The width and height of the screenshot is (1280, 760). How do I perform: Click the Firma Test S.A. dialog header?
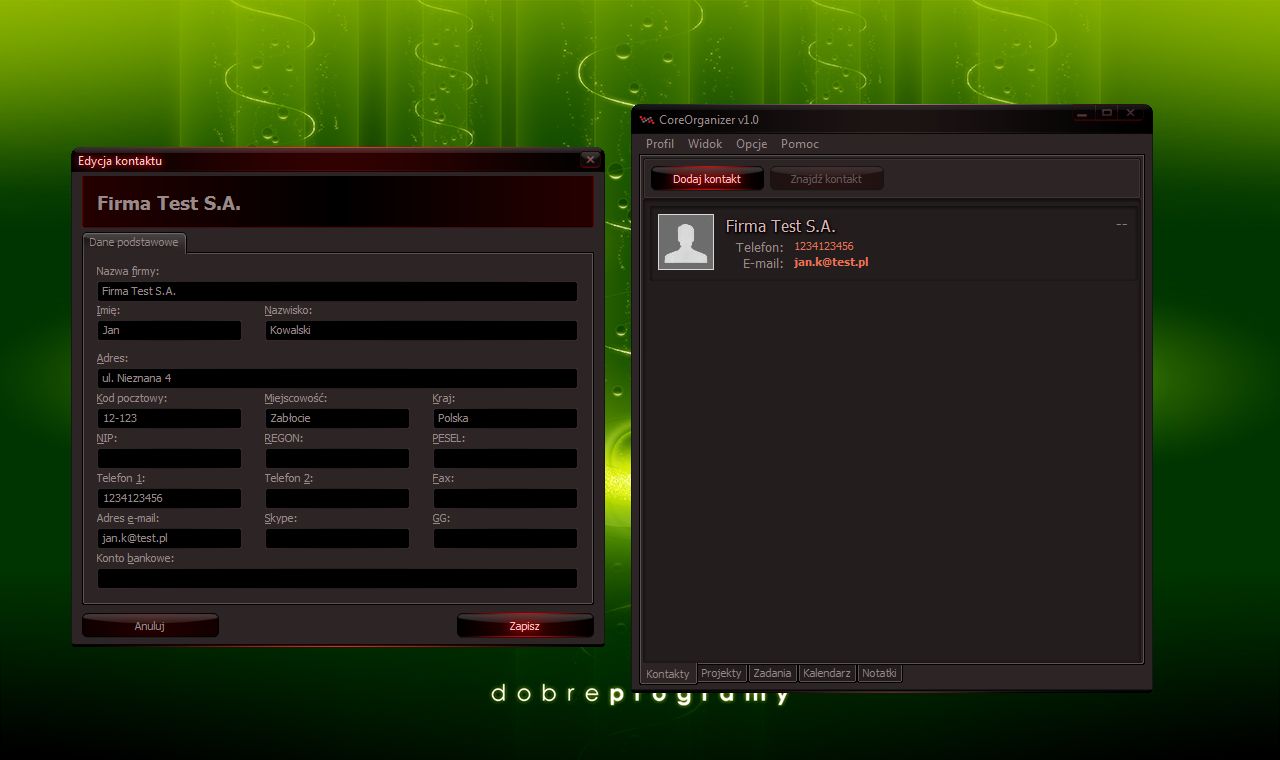click(x=337, y=202)
